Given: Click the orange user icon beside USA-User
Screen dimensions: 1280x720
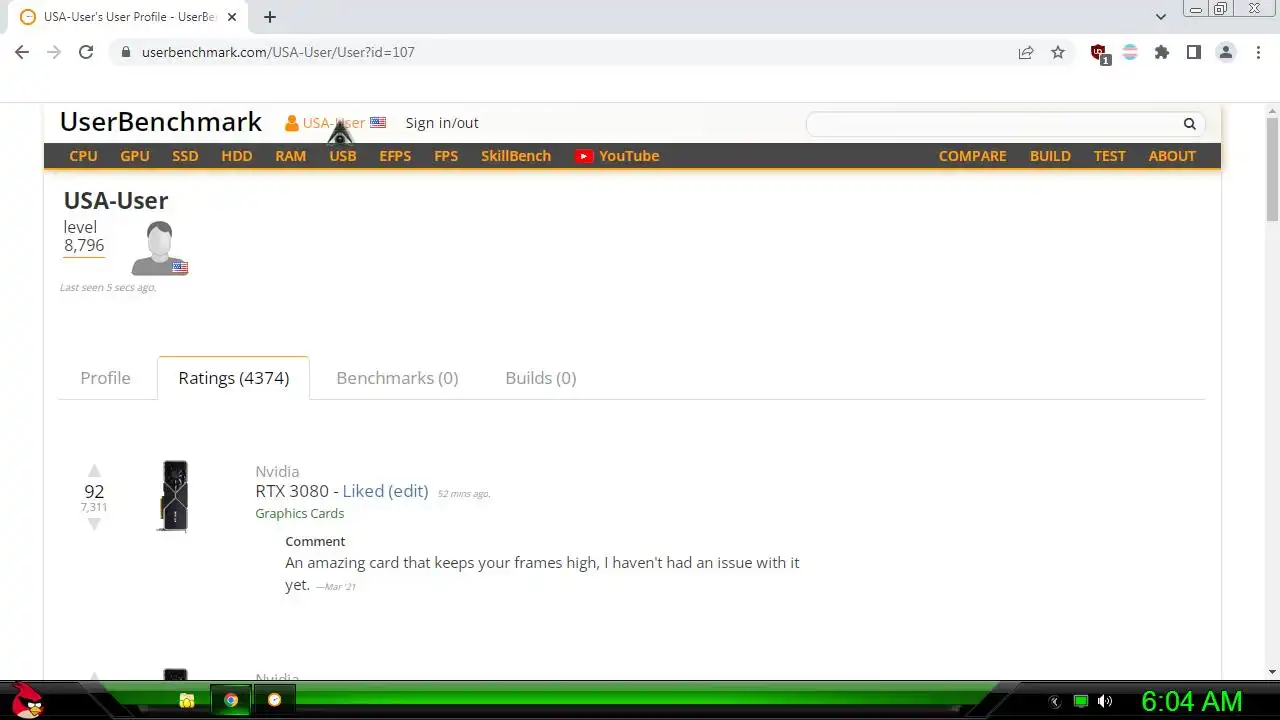Looking at the screenshot, I should (x=292, y=123).
